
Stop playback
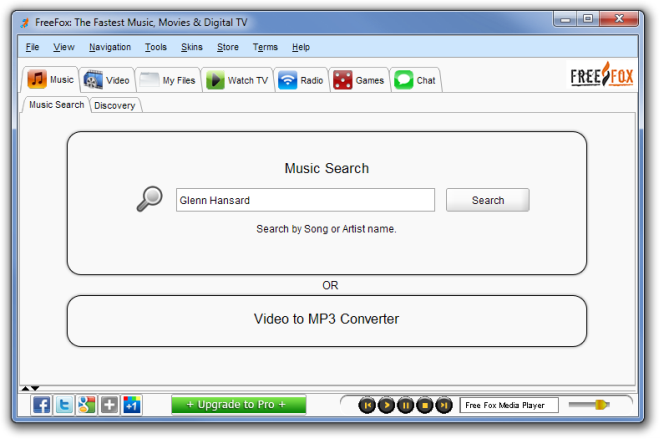(x=425, y=405)
